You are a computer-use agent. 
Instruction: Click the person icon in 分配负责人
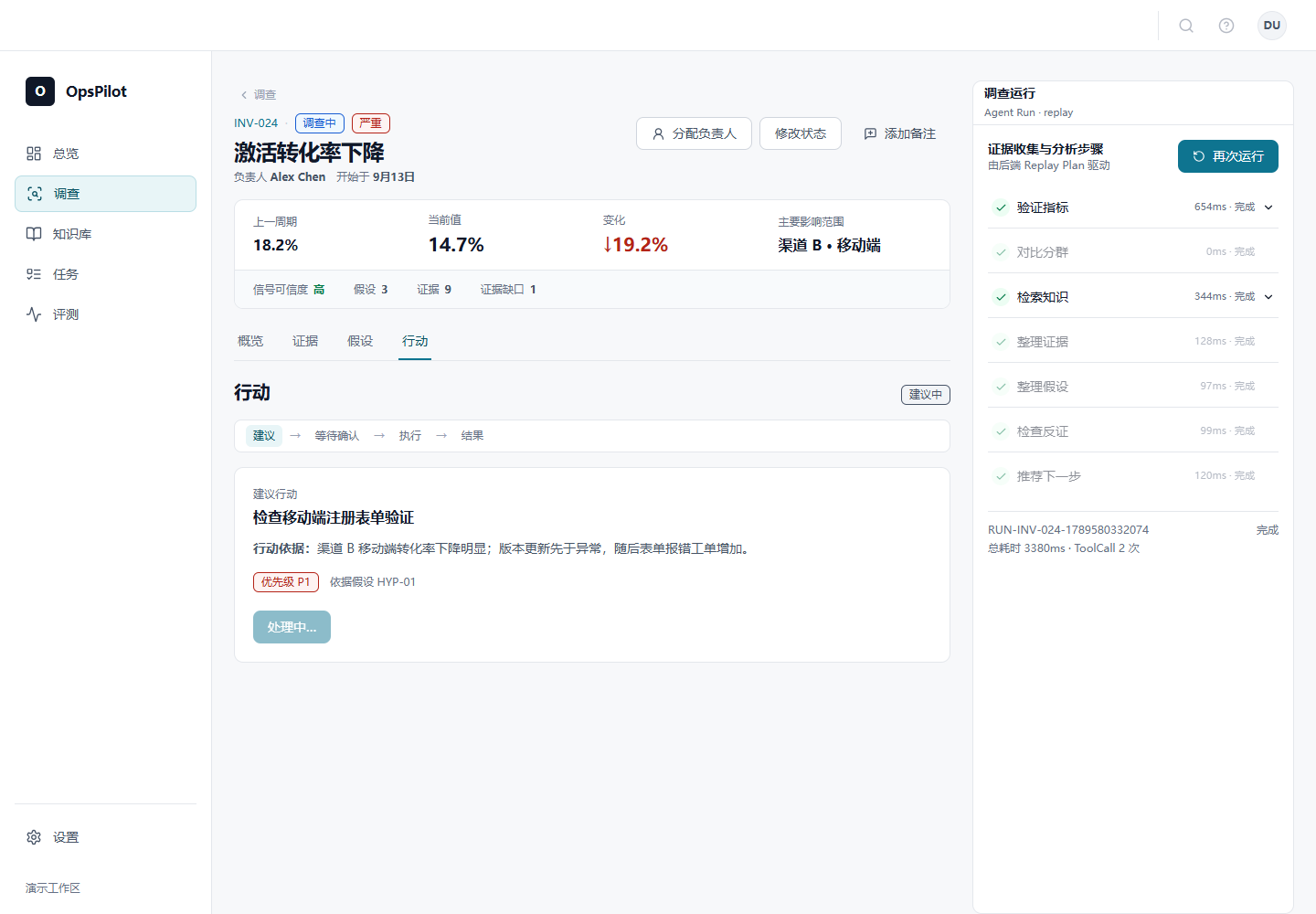(658, 133)
